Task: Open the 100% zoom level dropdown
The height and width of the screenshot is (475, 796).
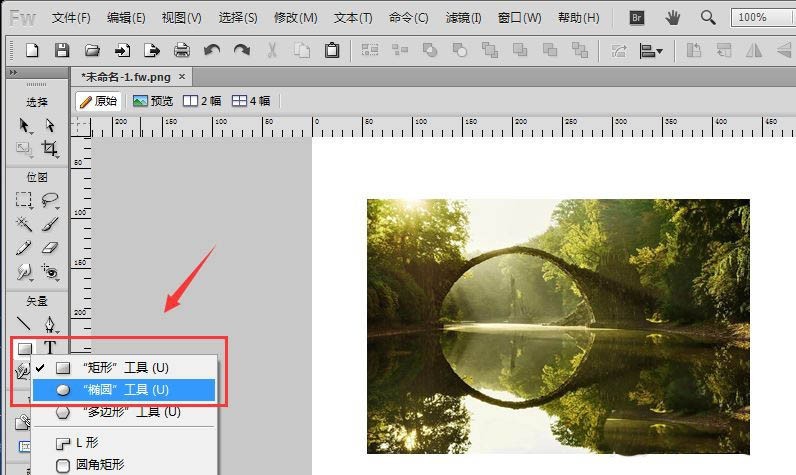Action: [x=761, y=18]
